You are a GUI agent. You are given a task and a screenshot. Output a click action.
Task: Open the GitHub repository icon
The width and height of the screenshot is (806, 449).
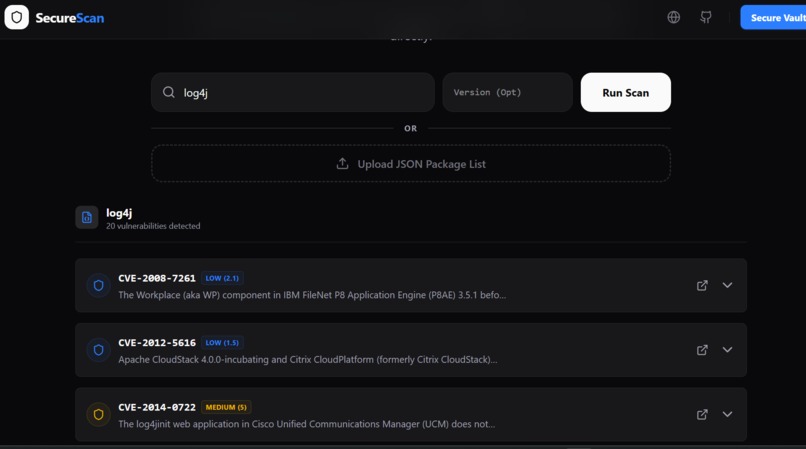point(706,17)
